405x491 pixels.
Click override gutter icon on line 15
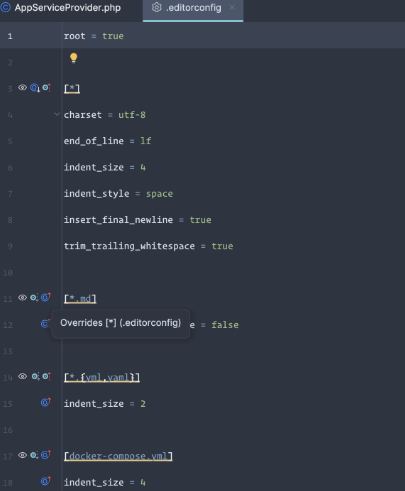tap(46, 402)
